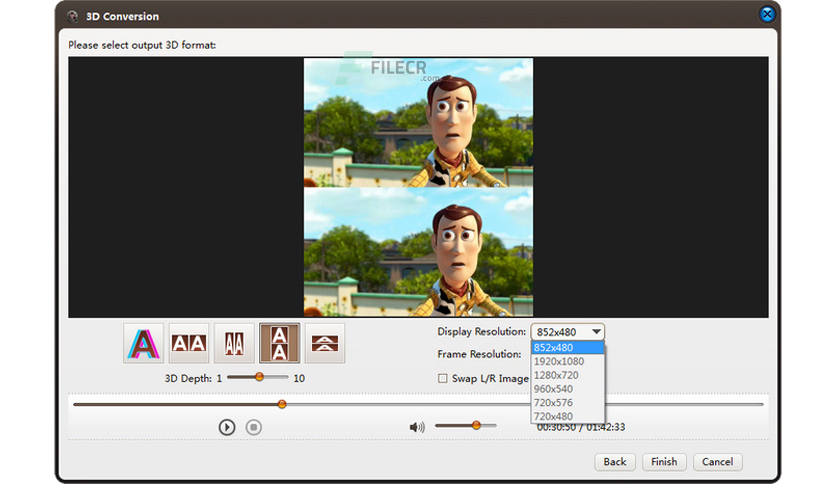Image resolution: width=836 pixels, height=484 pixels.
Task: Click the Back button
Action: tap(615, 462)
